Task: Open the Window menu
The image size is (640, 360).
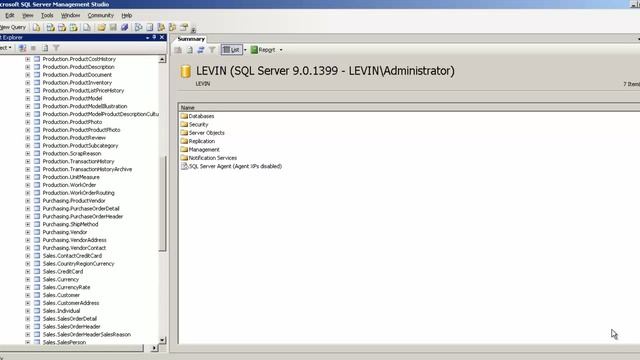Action: pyautogui.click(x=70, y=16)
